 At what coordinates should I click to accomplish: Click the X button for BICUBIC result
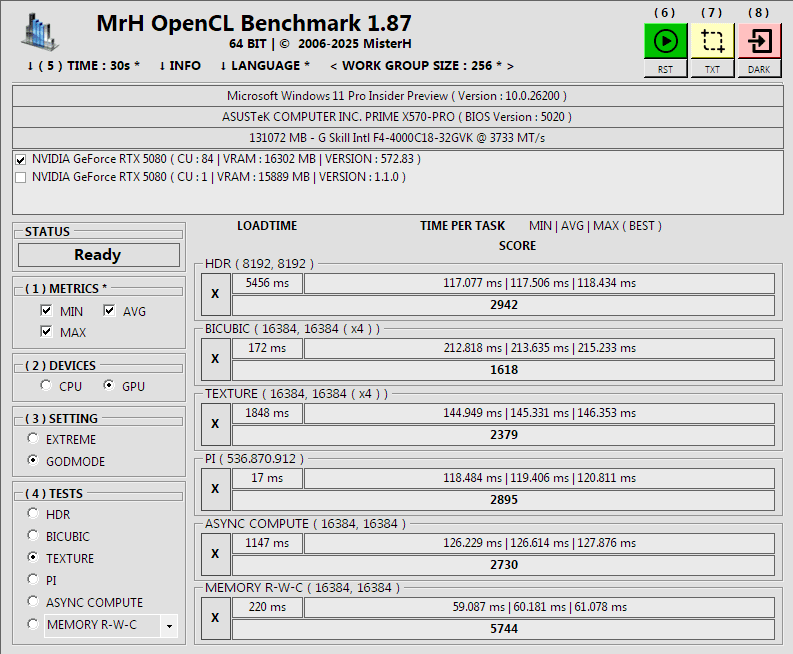[215, 359]
